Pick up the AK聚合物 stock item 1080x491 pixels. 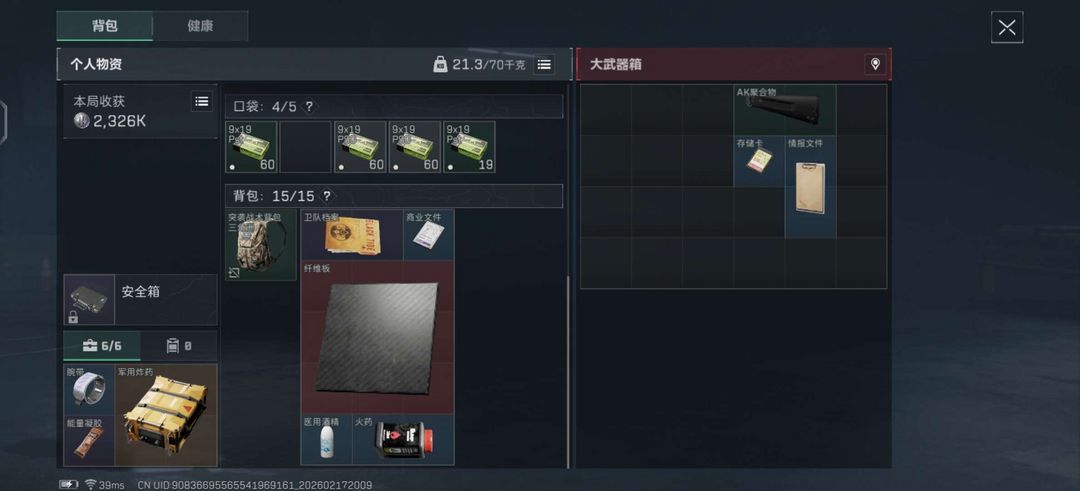[x=785, y=109]
